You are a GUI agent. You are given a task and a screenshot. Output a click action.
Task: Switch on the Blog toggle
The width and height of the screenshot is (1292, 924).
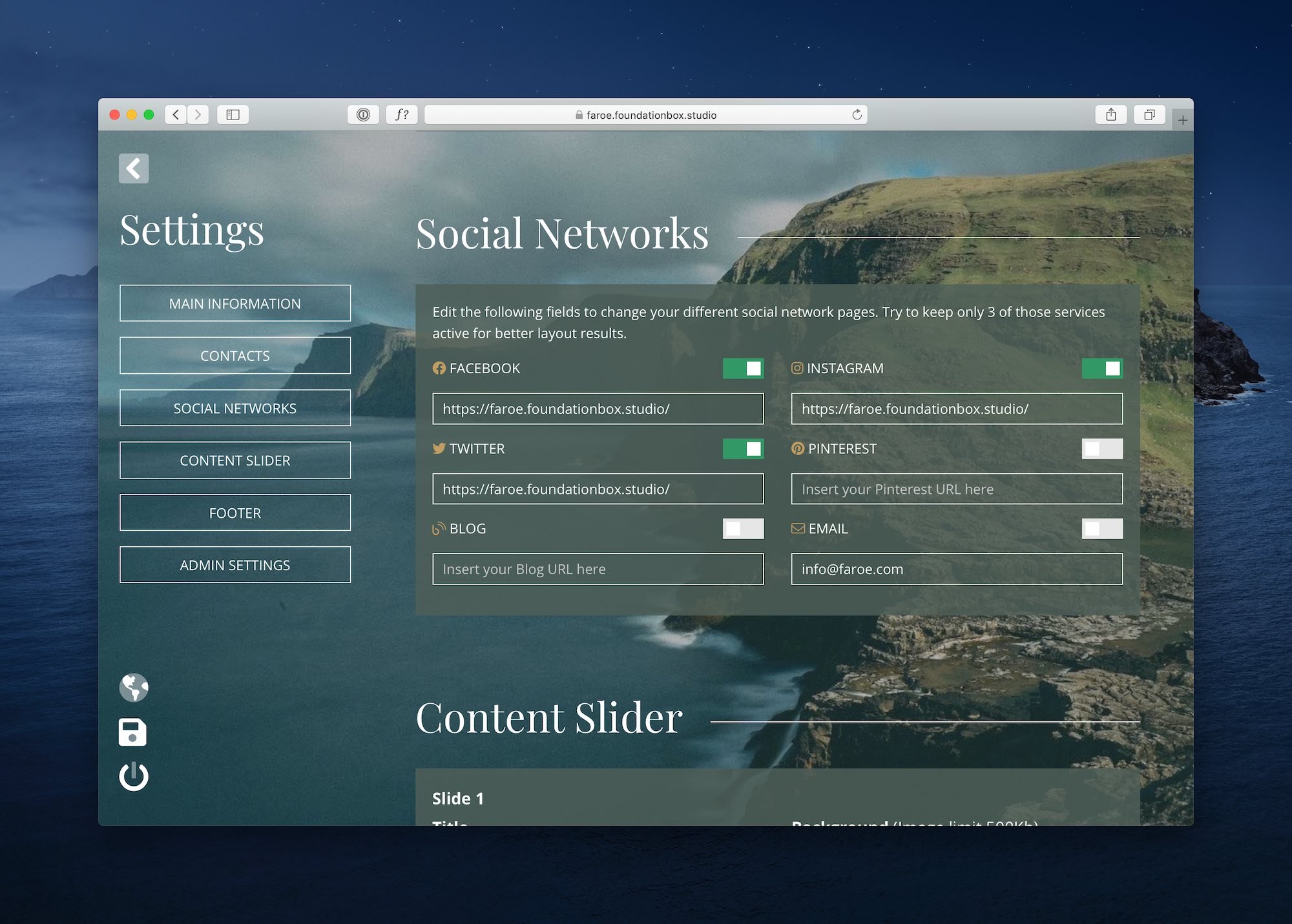click(743, 529)
